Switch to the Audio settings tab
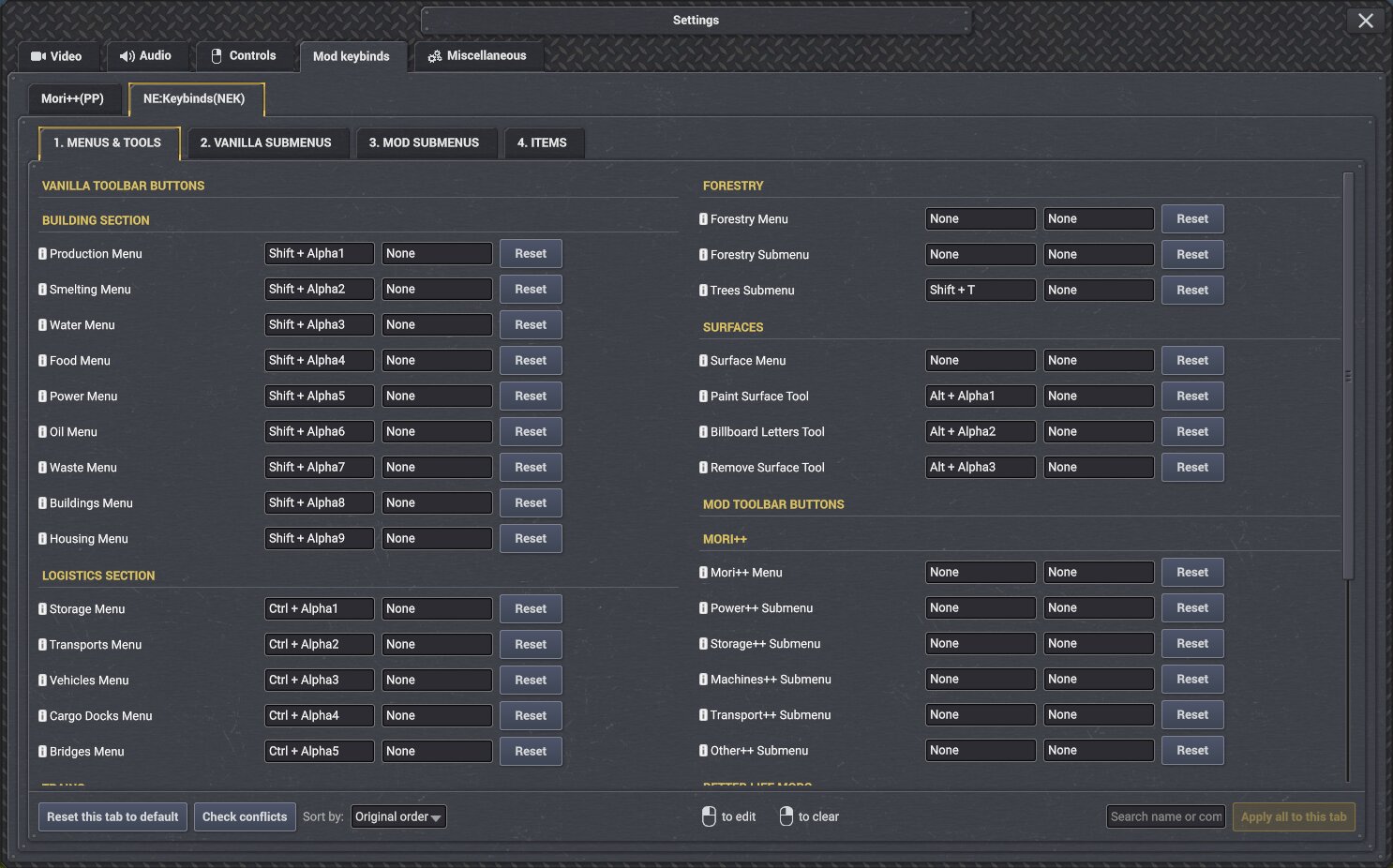The image size is (1393, 868). 146,56
